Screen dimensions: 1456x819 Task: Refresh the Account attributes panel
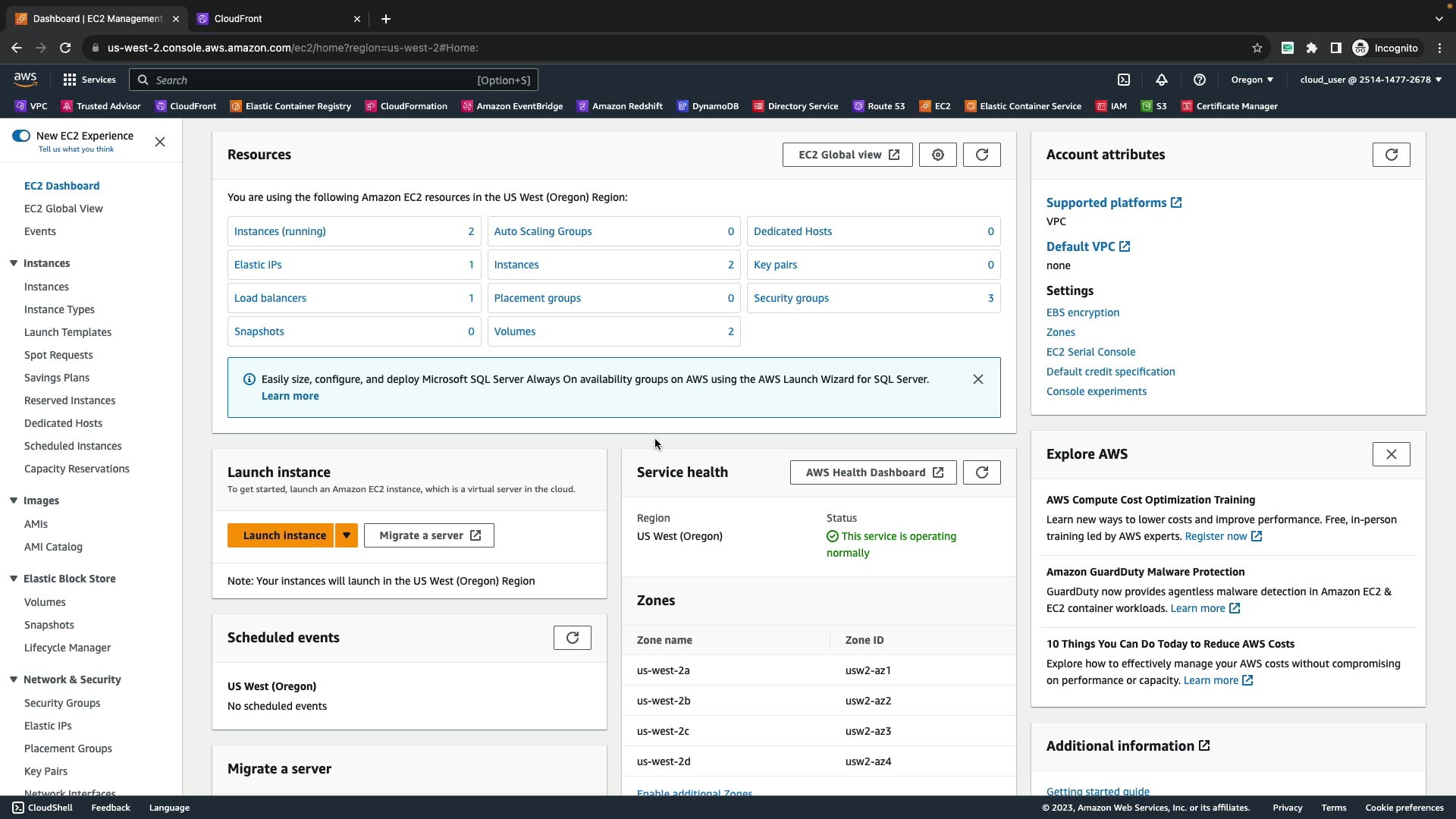[x=1391, y=155]
